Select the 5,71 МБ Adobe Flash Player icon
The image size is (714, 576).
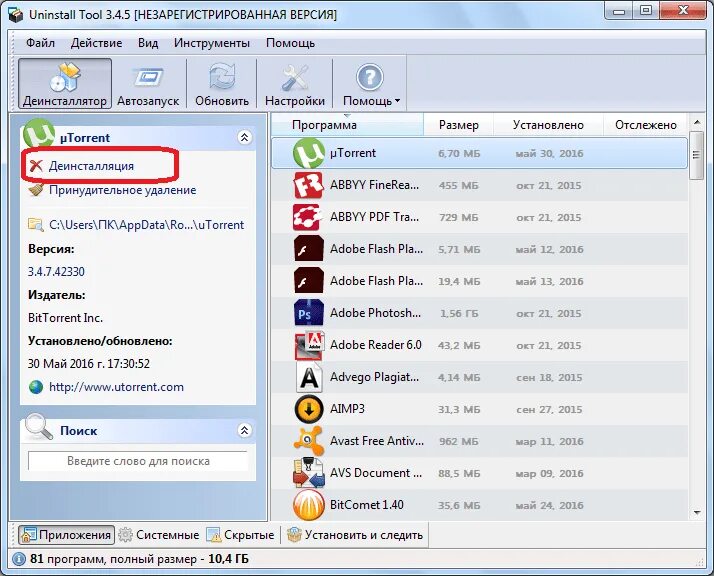(x=309, y=249)
